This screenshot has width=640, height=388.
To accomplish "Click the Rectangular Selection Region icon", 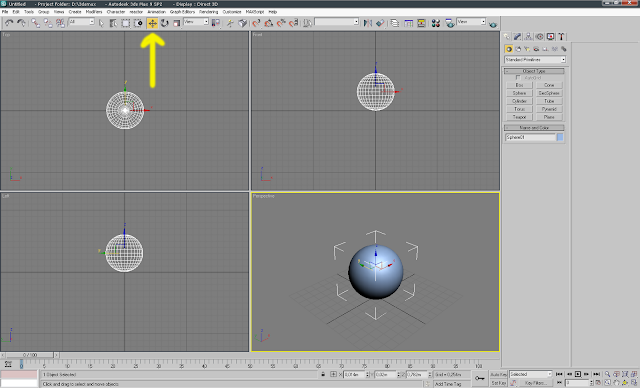I will 126,23.
